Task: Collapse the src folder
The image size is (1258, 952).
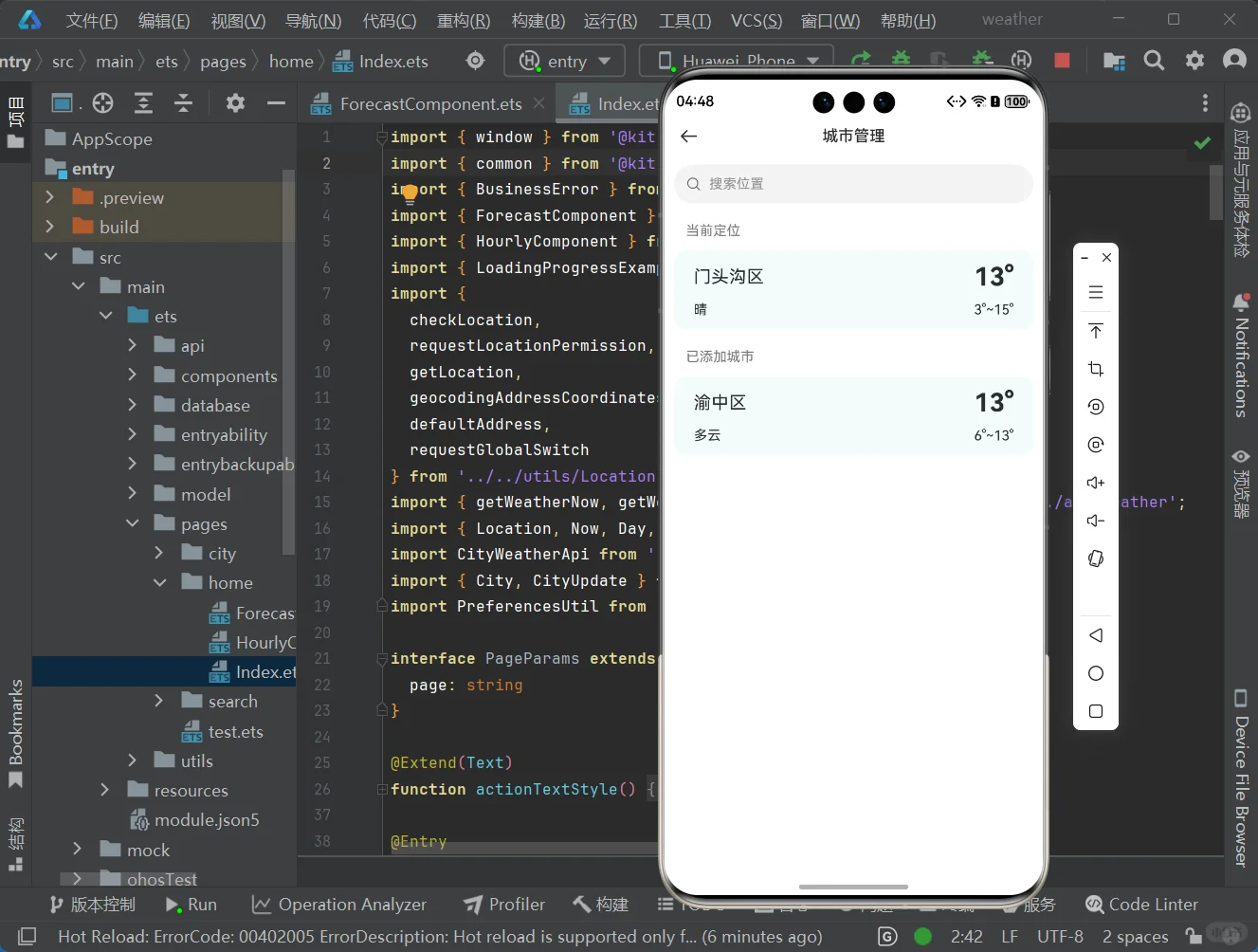Action: pyautogui.click(x=50, y=257)
